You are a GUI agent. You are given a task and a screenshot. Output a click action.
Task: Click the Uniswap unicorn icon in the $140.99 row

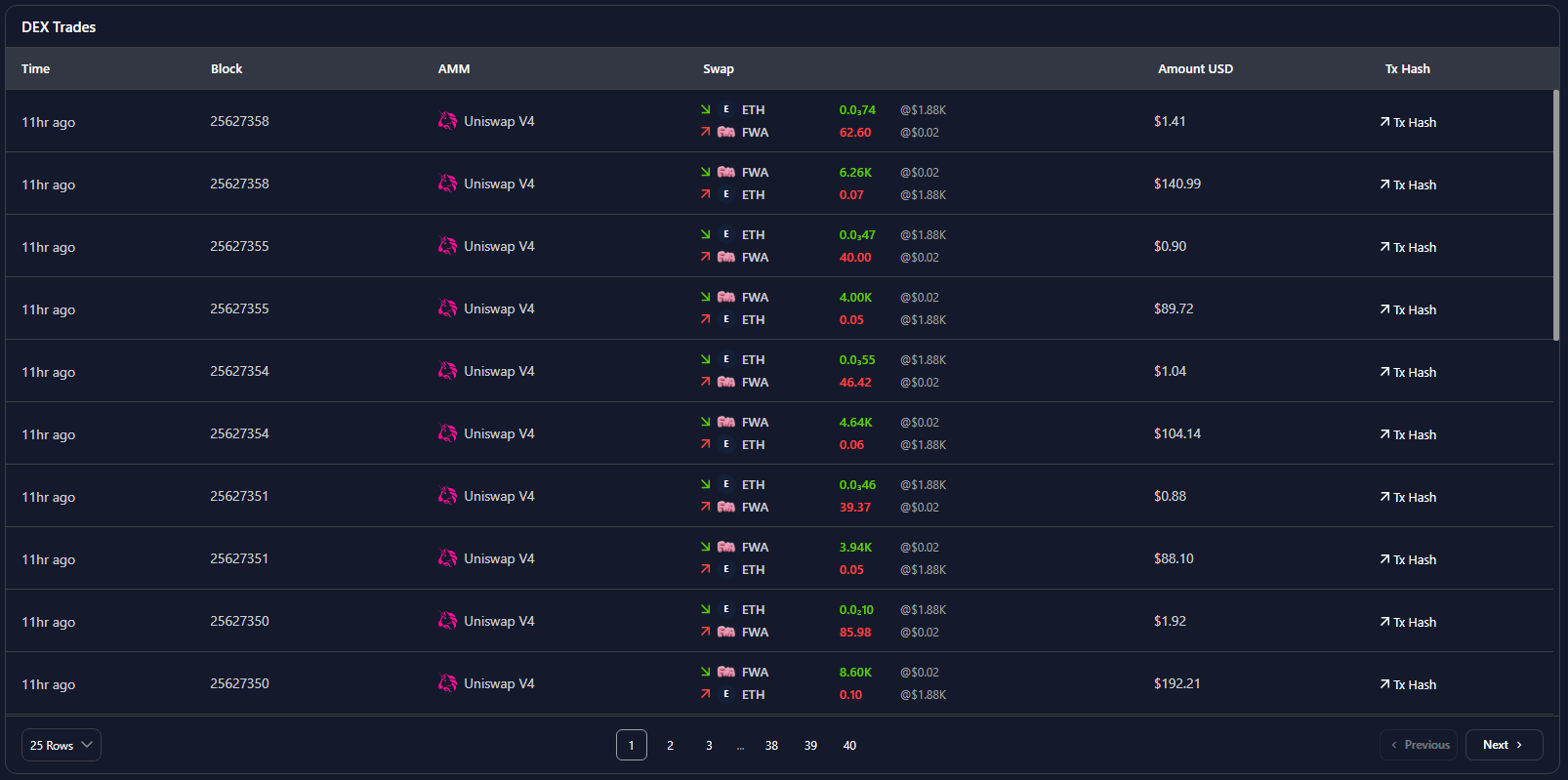tap(447, 184)
